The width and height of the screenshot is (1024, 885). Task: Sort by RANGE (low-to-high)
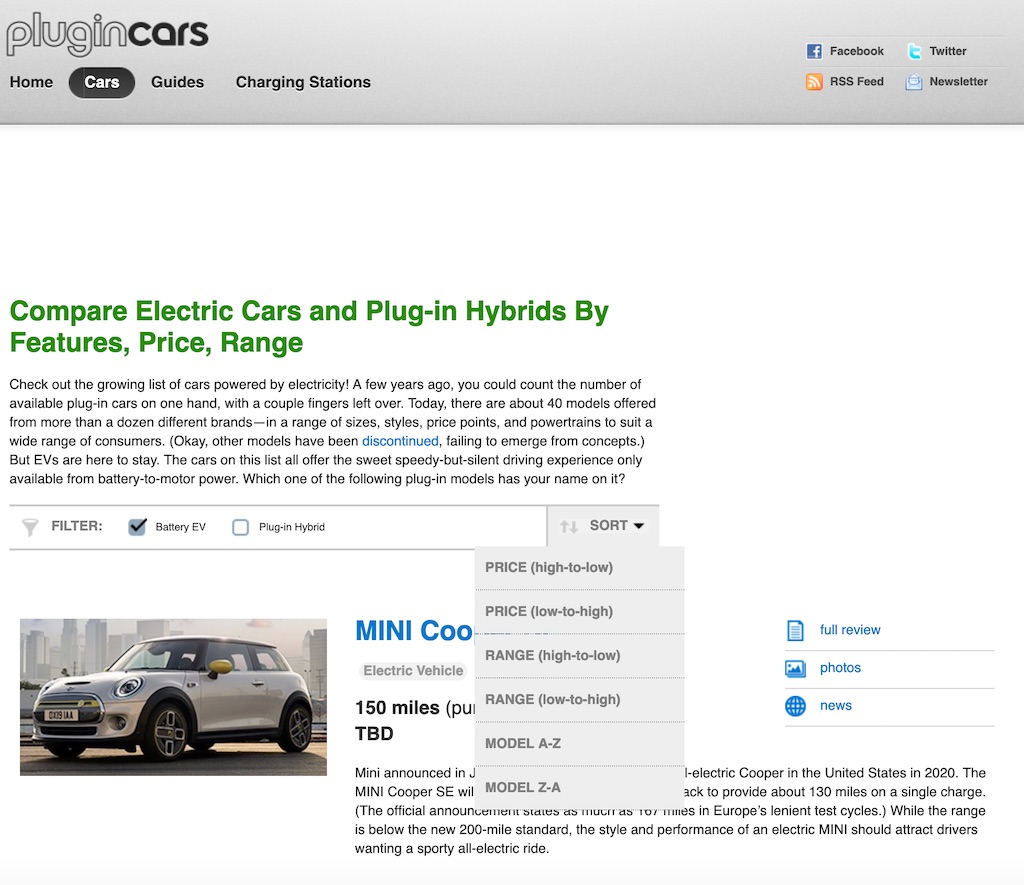[579, 700]
